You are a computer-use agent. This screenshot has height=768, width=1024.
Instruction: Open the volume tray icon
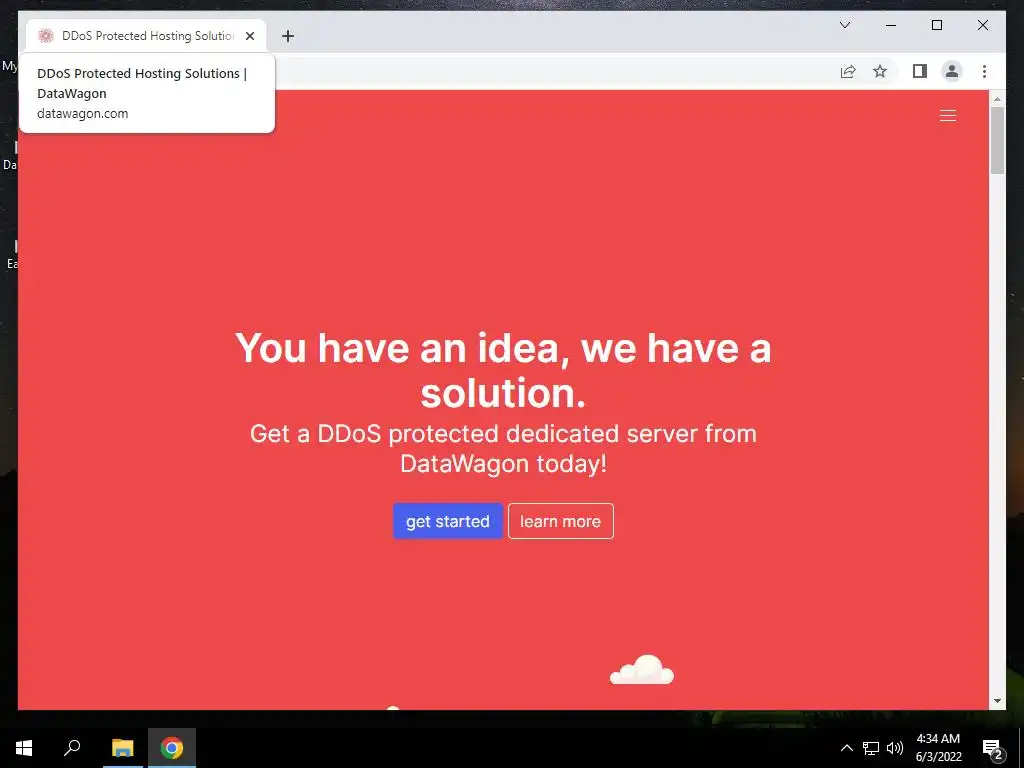point(895,748)
